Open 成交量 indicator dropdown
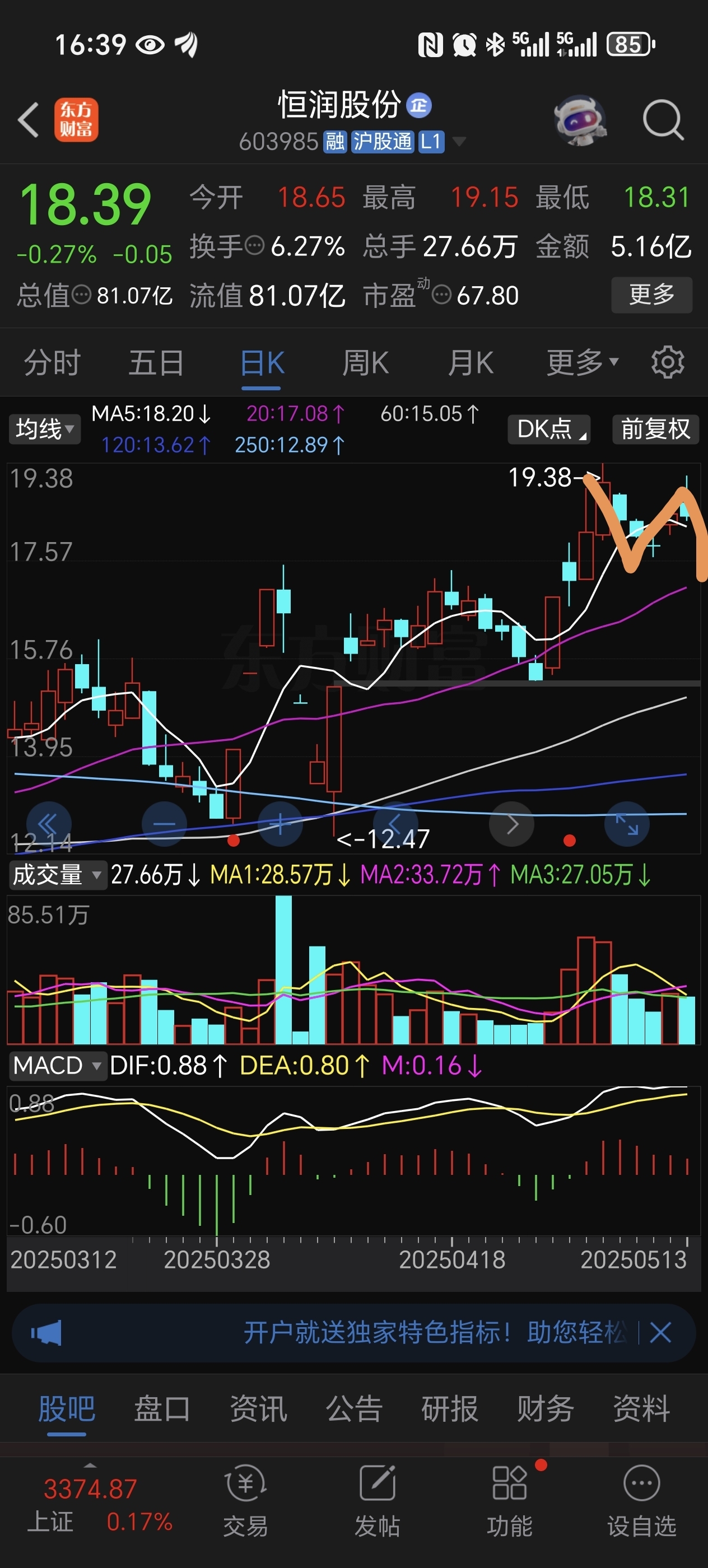Image resolution: width=708 pixels, height=1568 pixels. [x=57, y=875]
